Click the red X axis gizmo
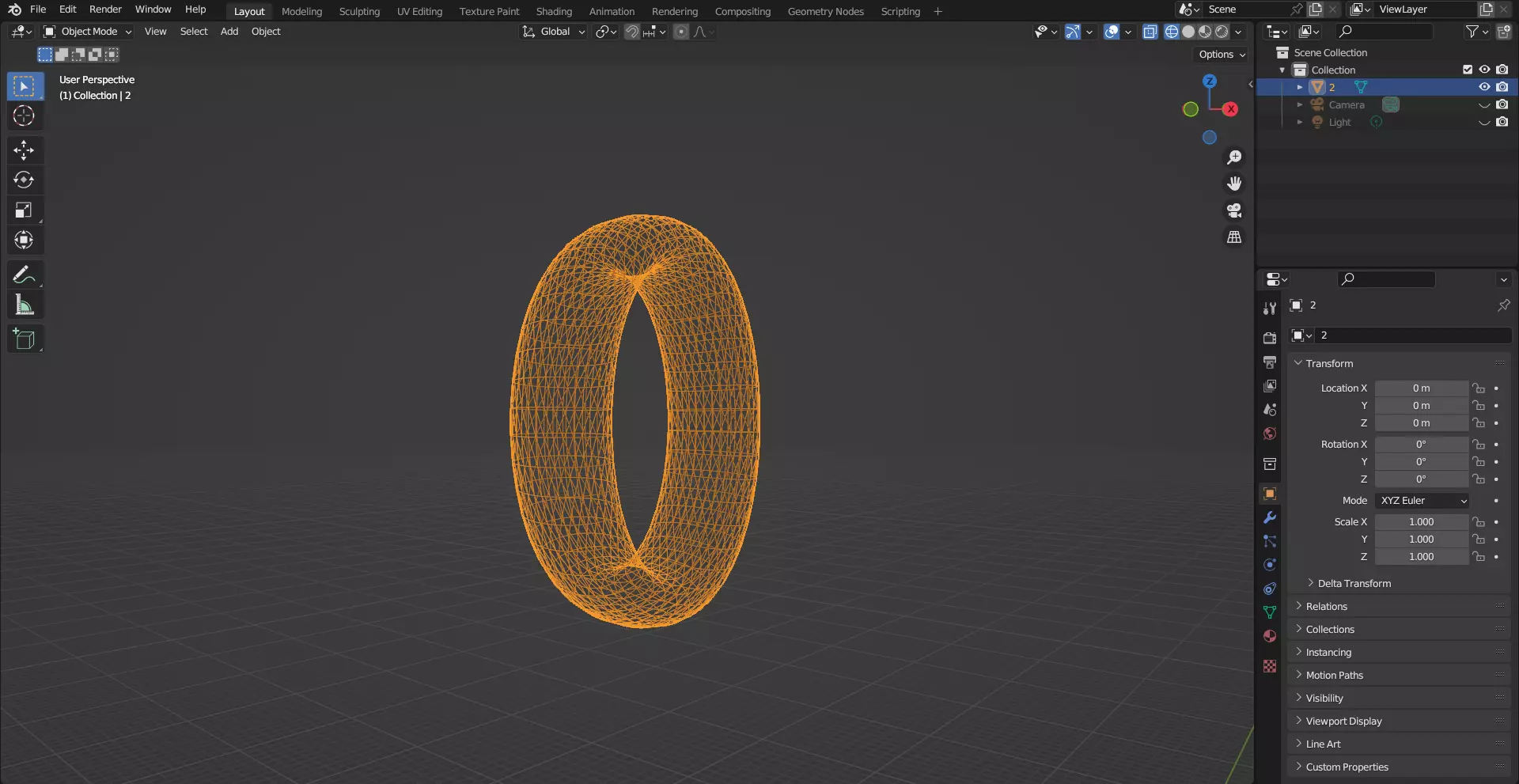Viewport: 1519px width, 784px height. (1230, 109)
